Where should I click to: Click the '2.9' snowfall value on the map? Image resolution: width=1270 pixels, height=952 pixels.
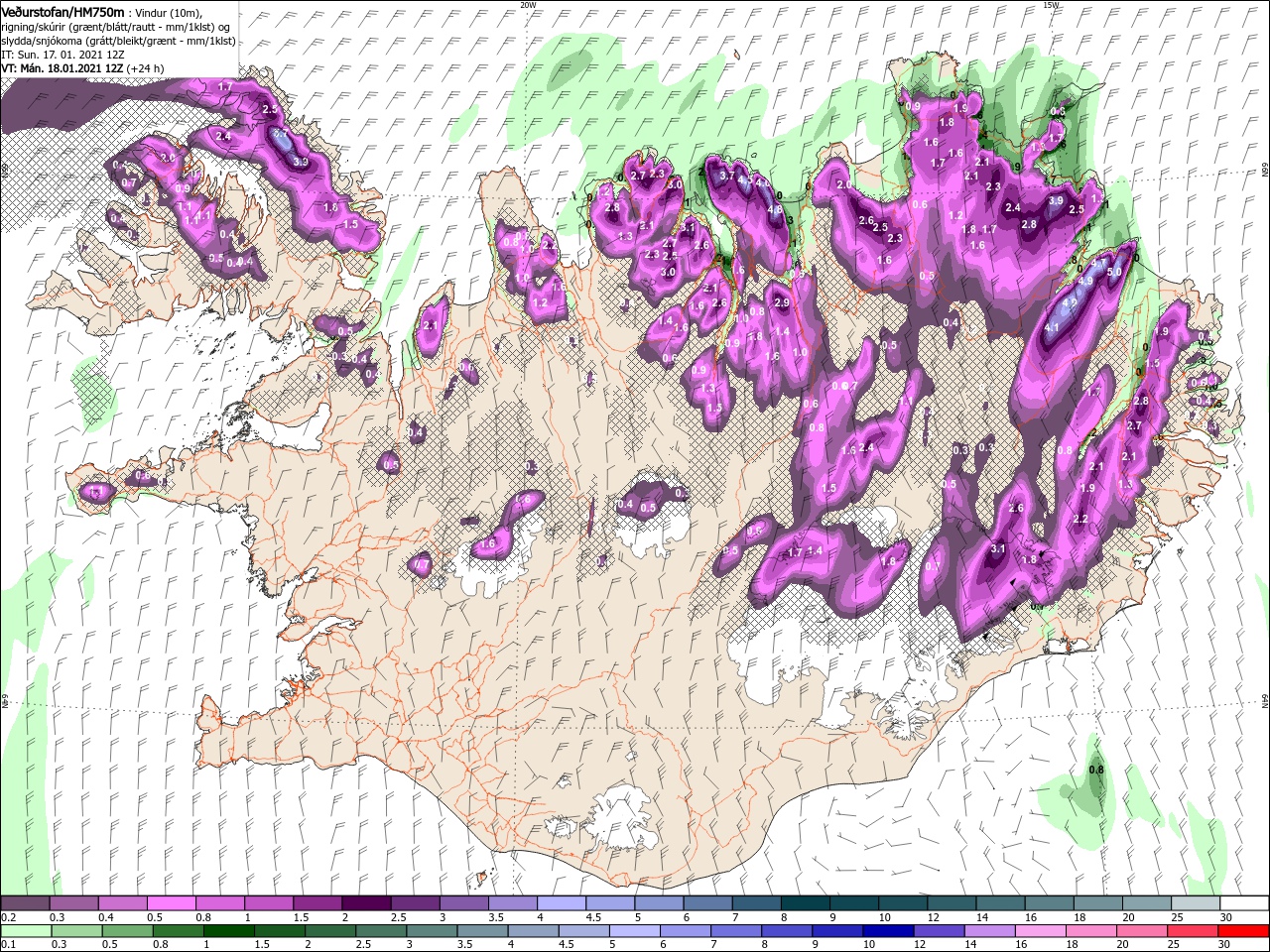[x=782, y=302]
